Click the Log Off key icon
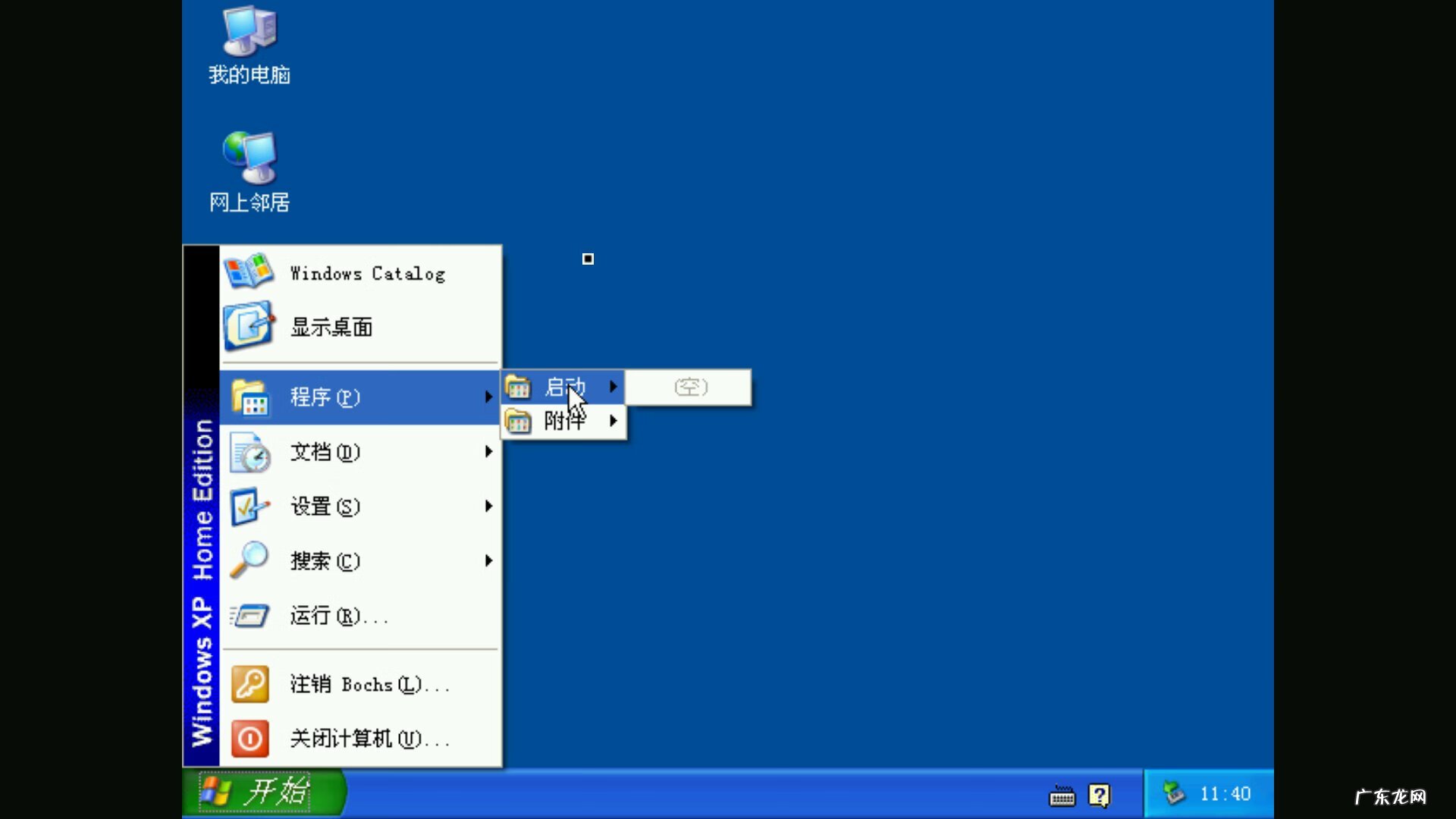The width and height of the screenshot is (1456, 819). tap(249, 684)
